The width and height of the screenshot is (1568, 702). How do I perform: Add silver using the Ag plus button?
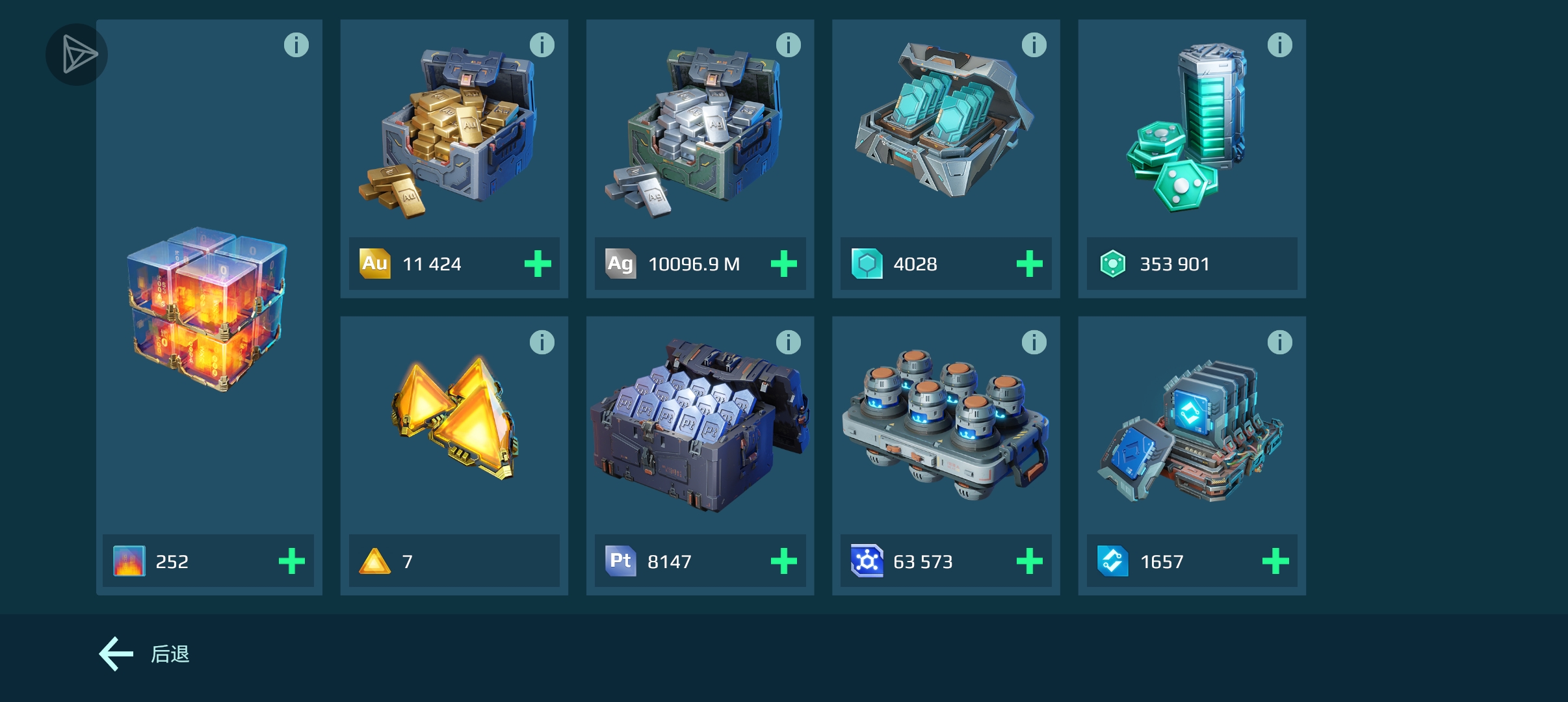(x=783, y=264)
